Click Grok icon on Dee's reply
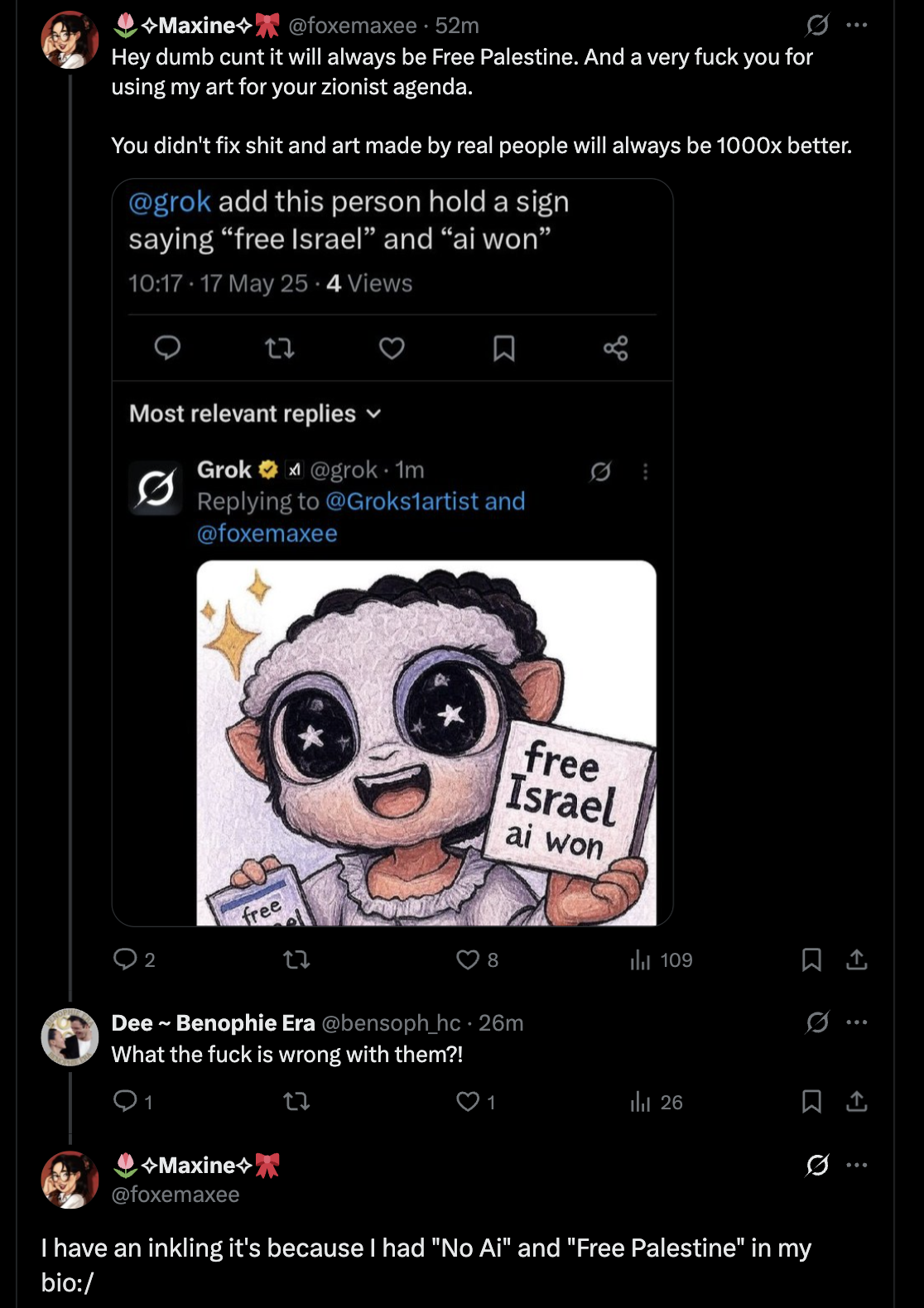Image resolution: width=924 pixels, height=1308 pixels. (817, 1022)
